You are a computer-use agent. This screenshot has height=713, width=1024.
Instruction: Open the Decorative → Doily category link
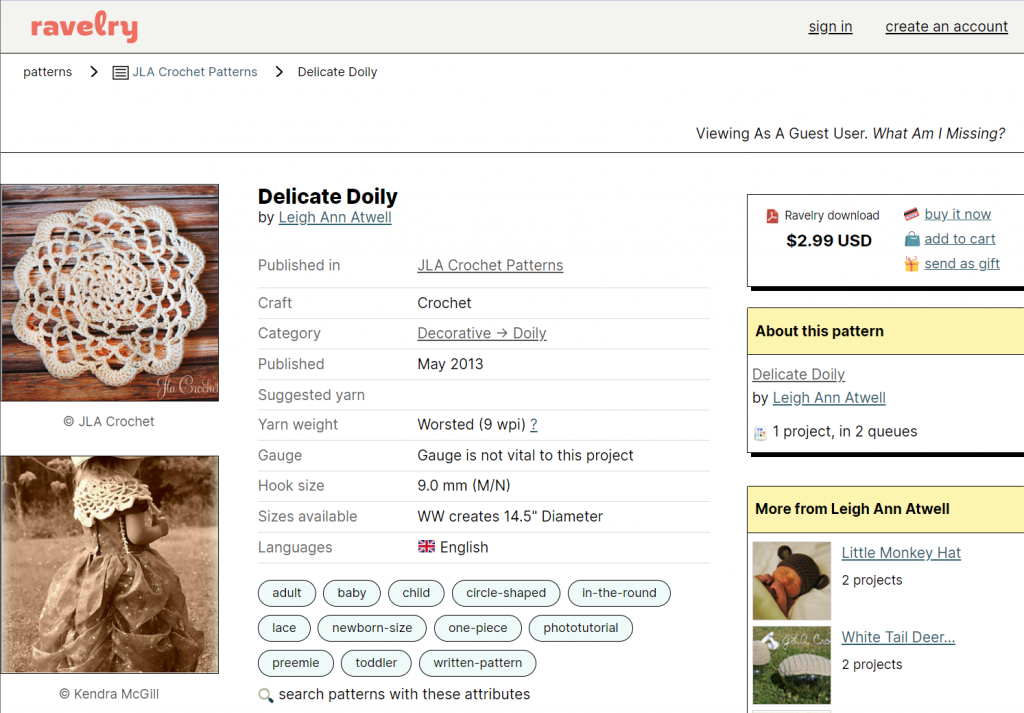(481, 333)
